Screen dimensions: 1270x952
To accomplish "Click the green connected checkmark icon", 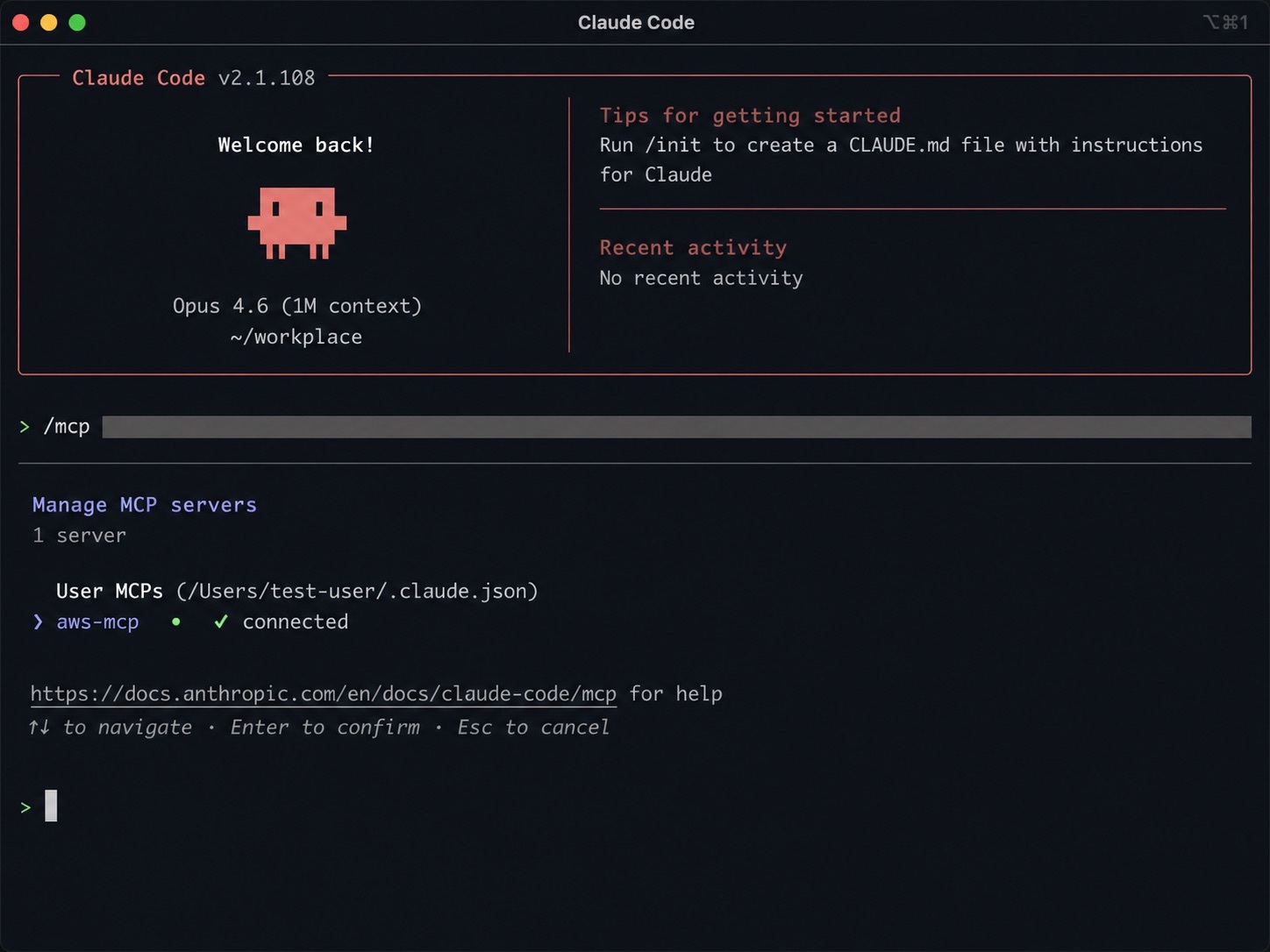I will click(221, 622).
